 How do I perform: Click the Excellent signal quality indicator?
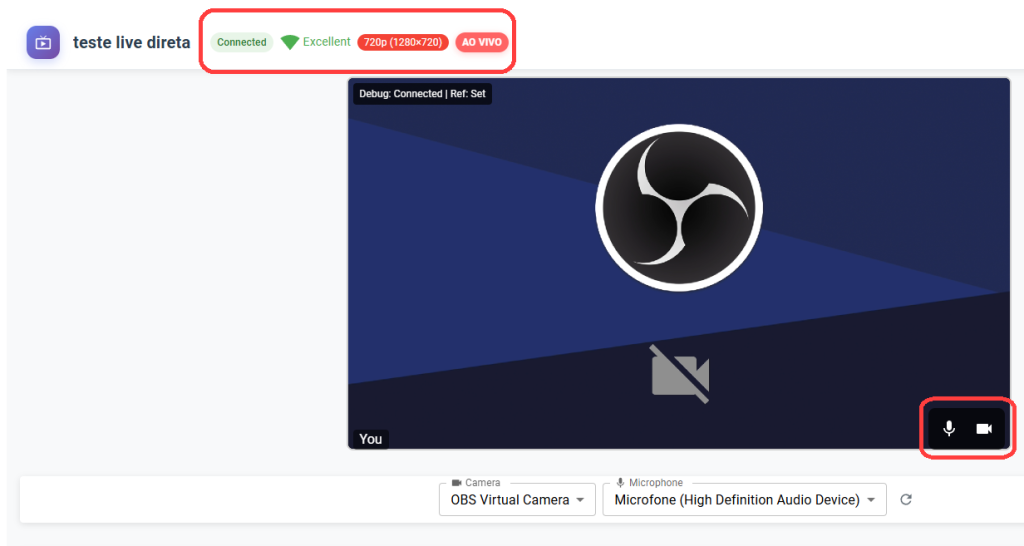(316, 42)
